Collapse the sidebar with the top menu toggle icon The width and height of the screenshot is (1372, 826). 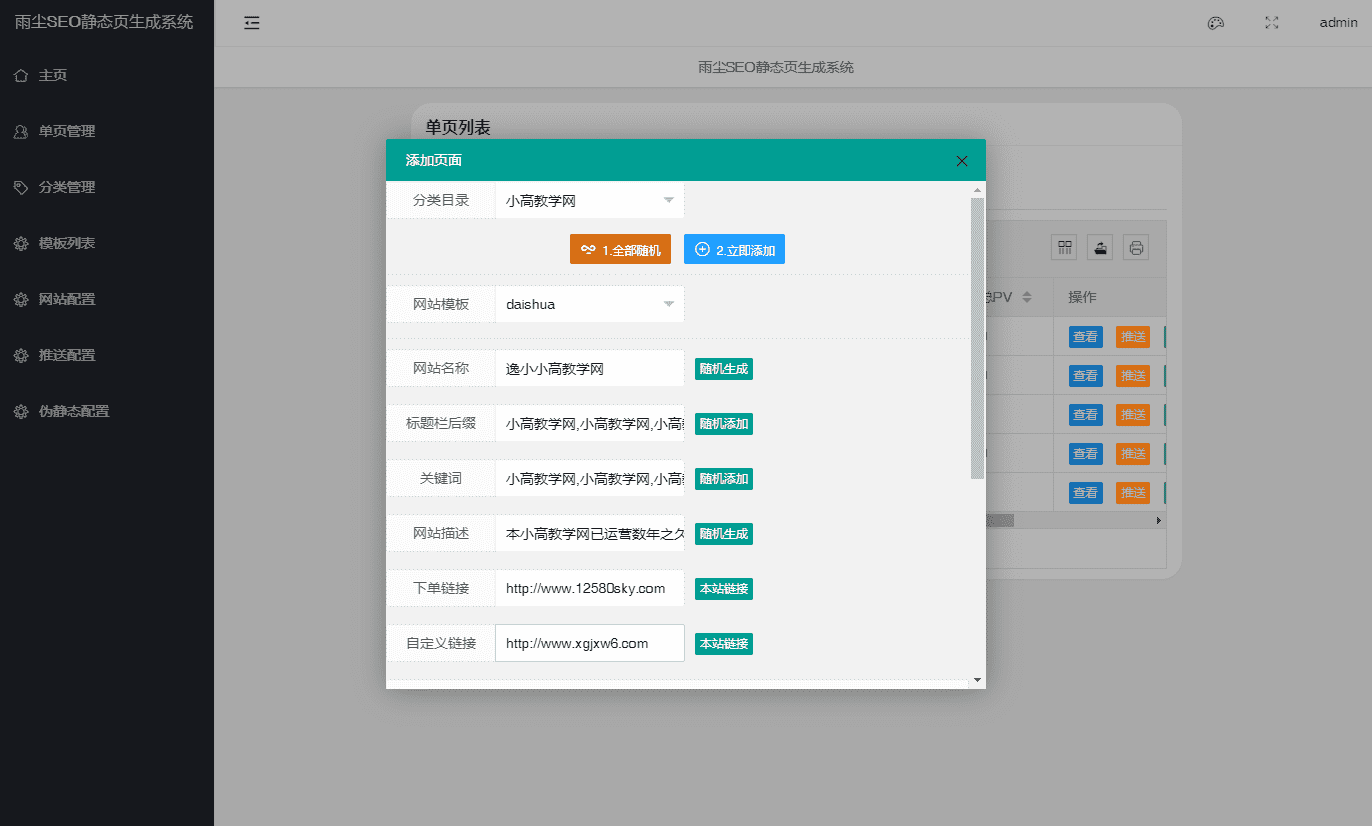pos(252,23)
